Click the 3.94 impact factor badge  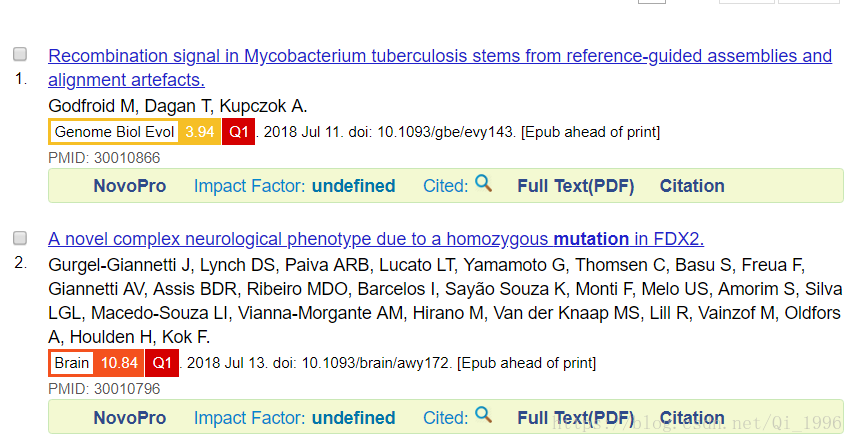(x=200, y=132)
